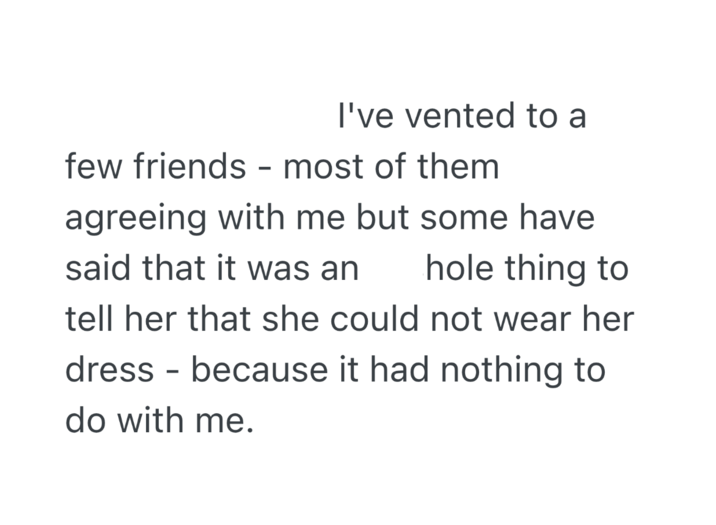Click the word "few" in the text
This screenshot has height=525, width=716.
coord(88,167)
